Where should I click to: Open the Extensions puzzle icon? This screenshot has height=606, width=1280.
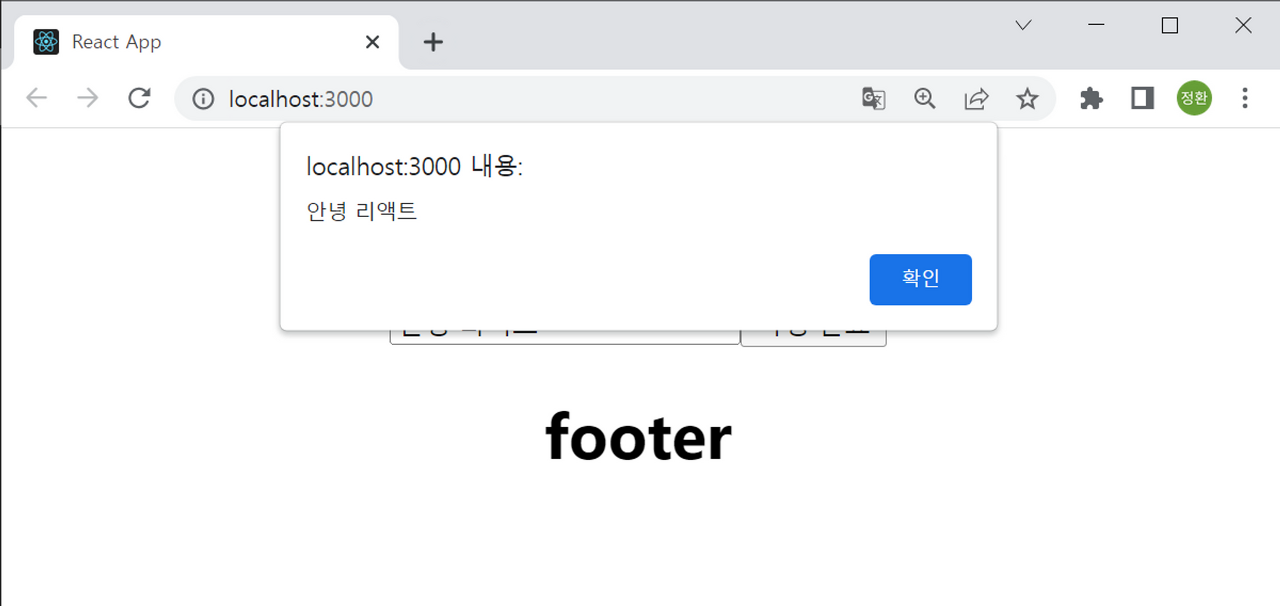[1091, 98]
